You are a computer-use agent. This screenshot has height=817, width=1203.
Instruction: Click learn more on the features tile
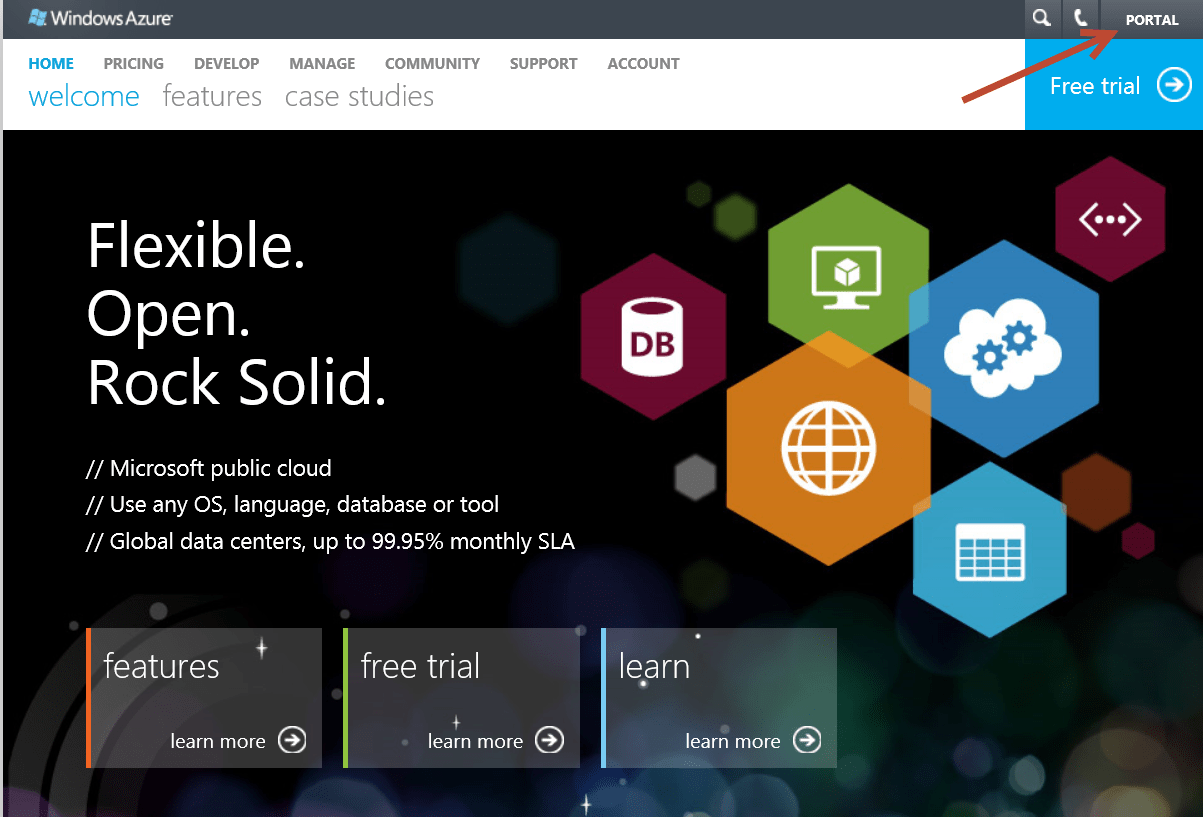[238, 741]
